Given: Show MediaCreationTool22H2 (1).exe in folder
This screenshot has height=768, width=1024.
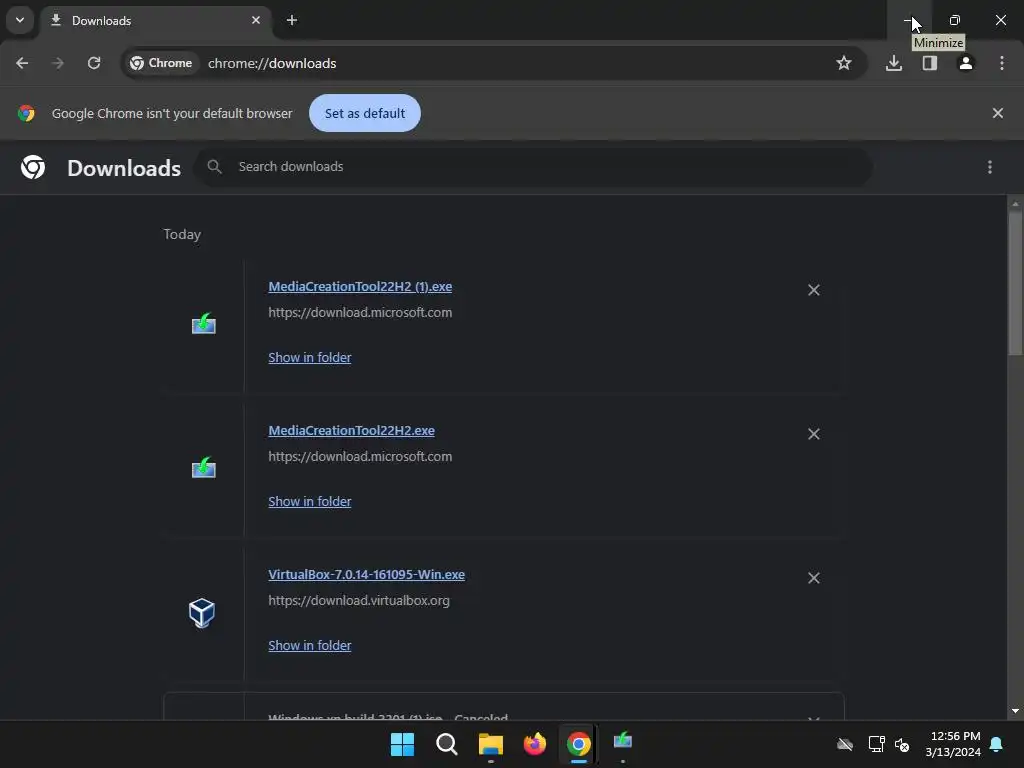Looking at the screenshot, I should (x=310, y=357).
